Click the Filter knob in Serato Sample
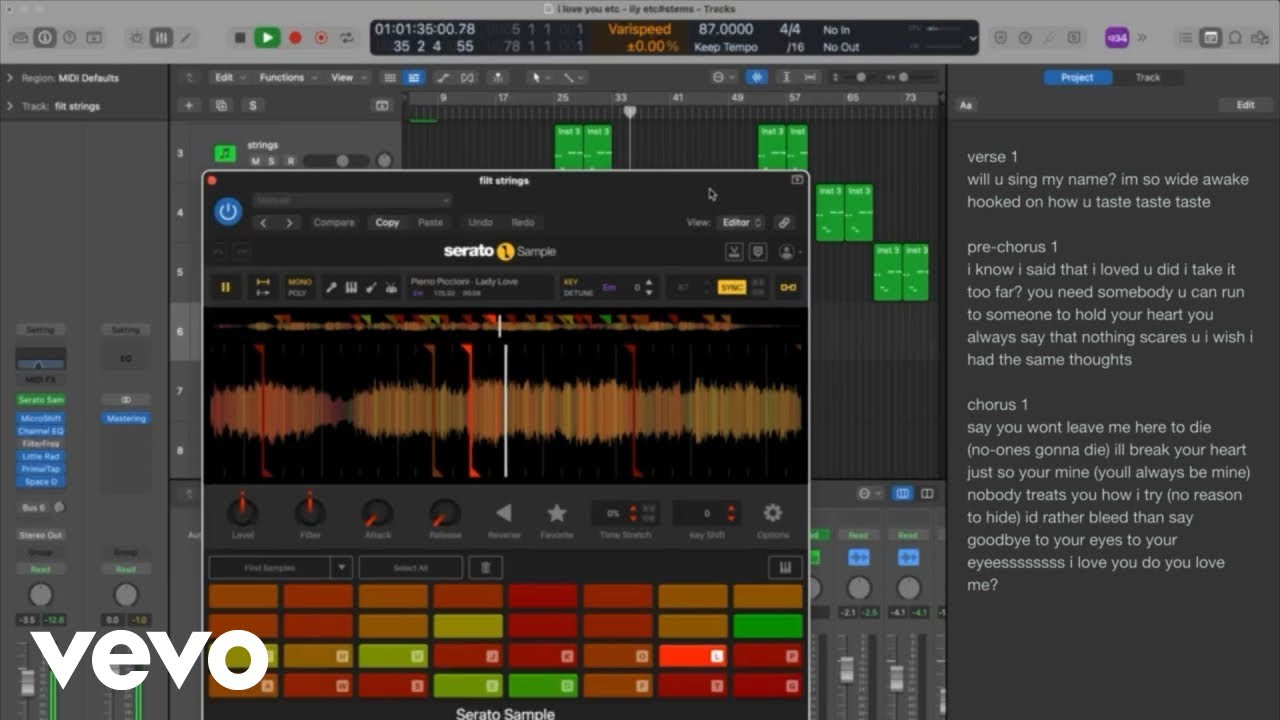Image resolution: width=1280 pixels, height=720 pixels. (310, 512)
